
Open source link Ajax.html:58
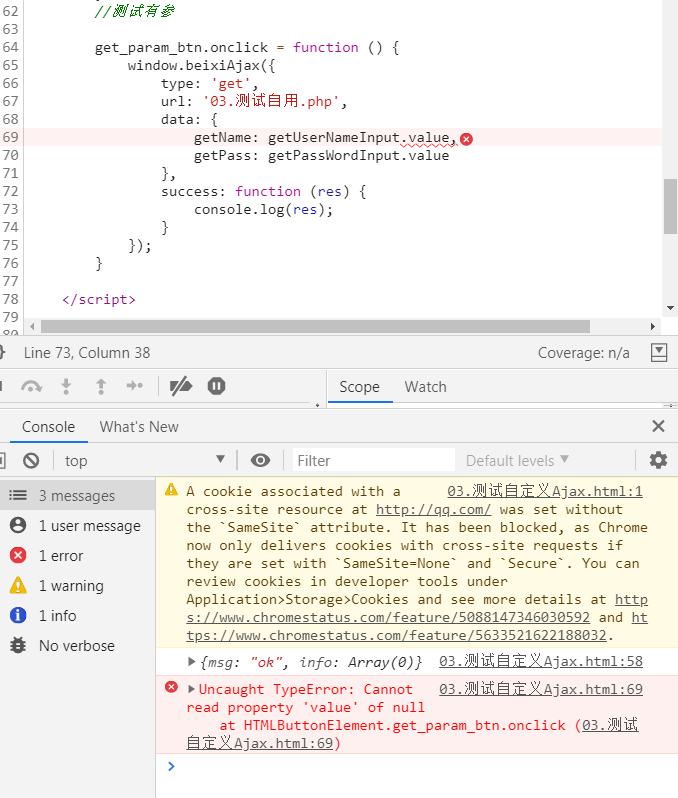(541, 661)
